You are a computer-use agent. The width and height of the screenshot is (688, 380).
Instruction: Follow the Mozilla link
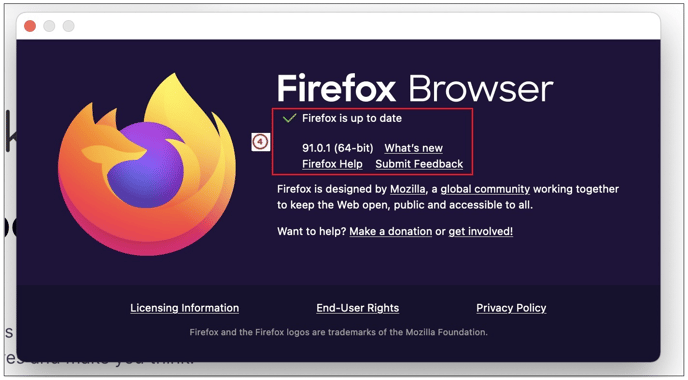[408, 189]
